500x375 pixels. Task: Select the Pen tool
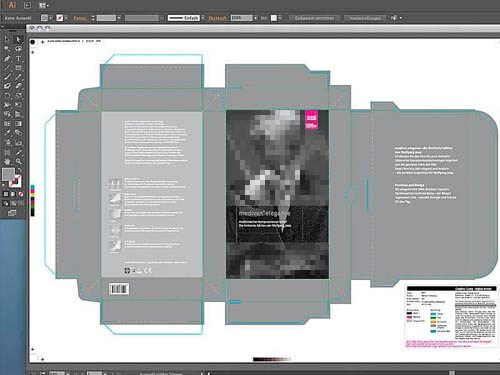(x=7, y=59)
